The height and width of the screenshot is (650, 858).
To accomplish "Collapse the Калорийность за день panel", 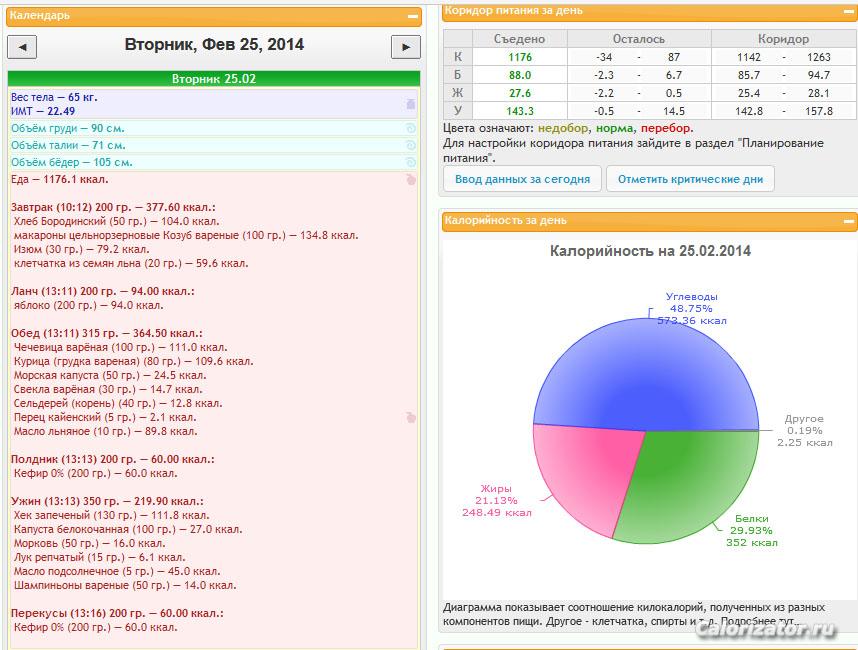I will coord(848,221).
